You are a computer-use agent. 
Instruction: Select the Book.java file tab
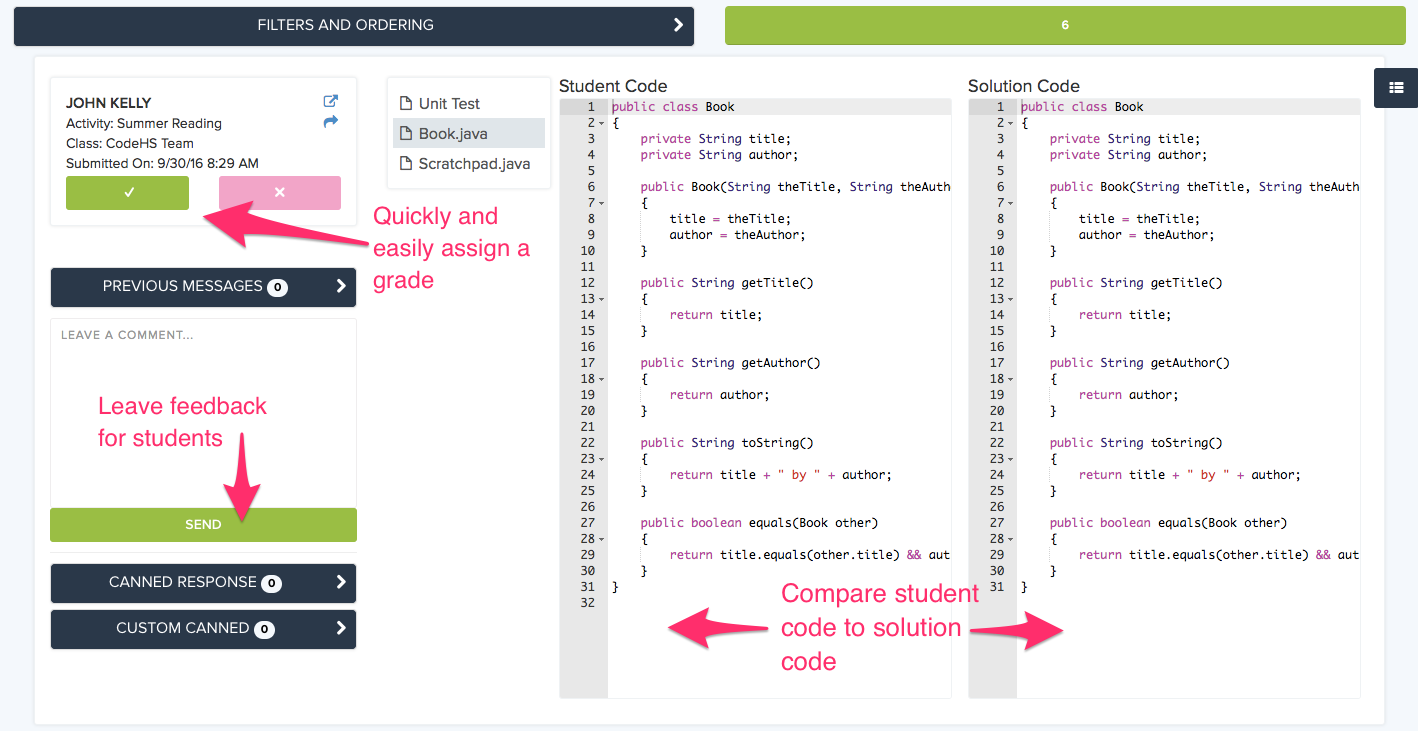coord(469,133)
